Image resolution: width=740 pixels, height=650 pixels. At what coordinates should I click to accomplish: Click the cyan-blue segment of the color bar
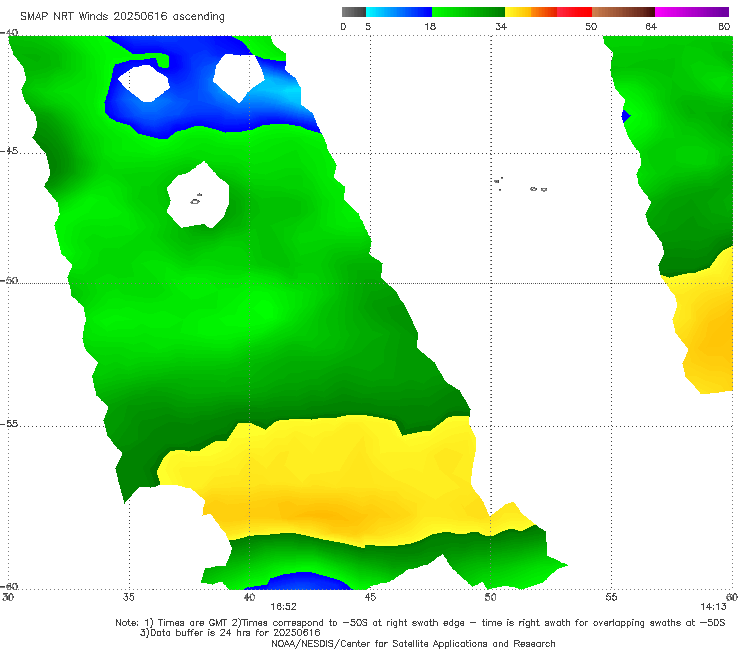pos(399,12)
